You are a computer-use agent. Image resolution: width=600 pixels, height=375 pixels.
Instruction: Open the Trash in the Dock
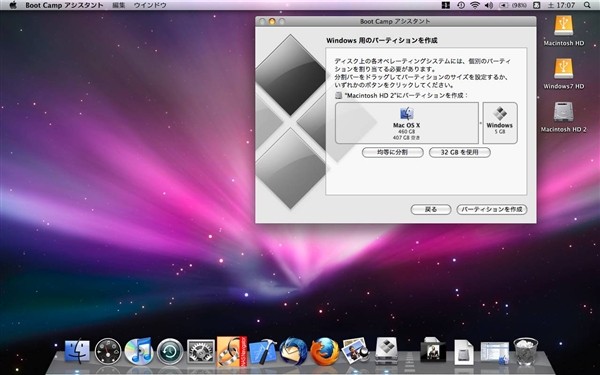(x=525, y=351)
